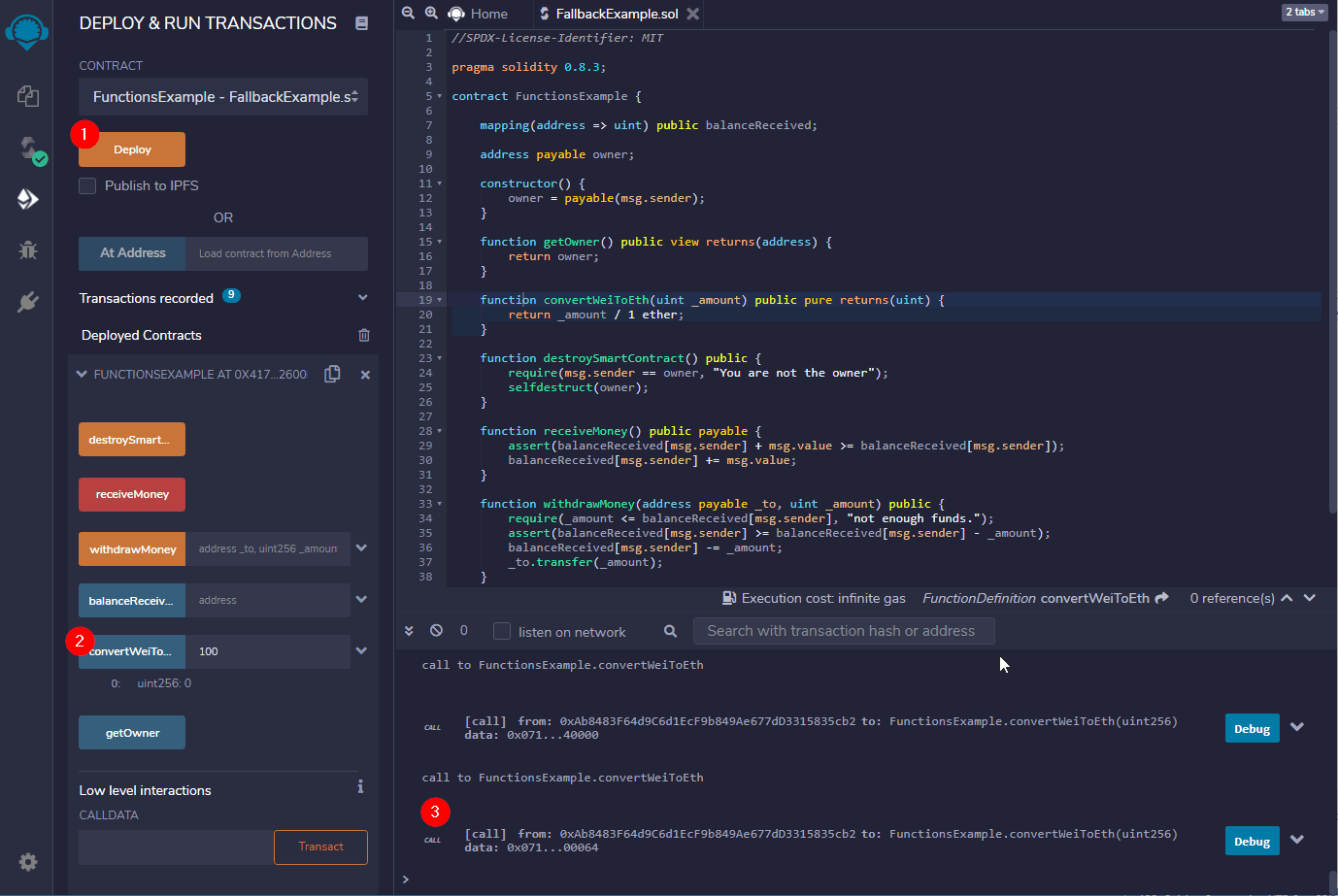Focus balanceReceived address input
Image resolution: width=1338 pixels, height=896 pixels.
pos(268,601)
